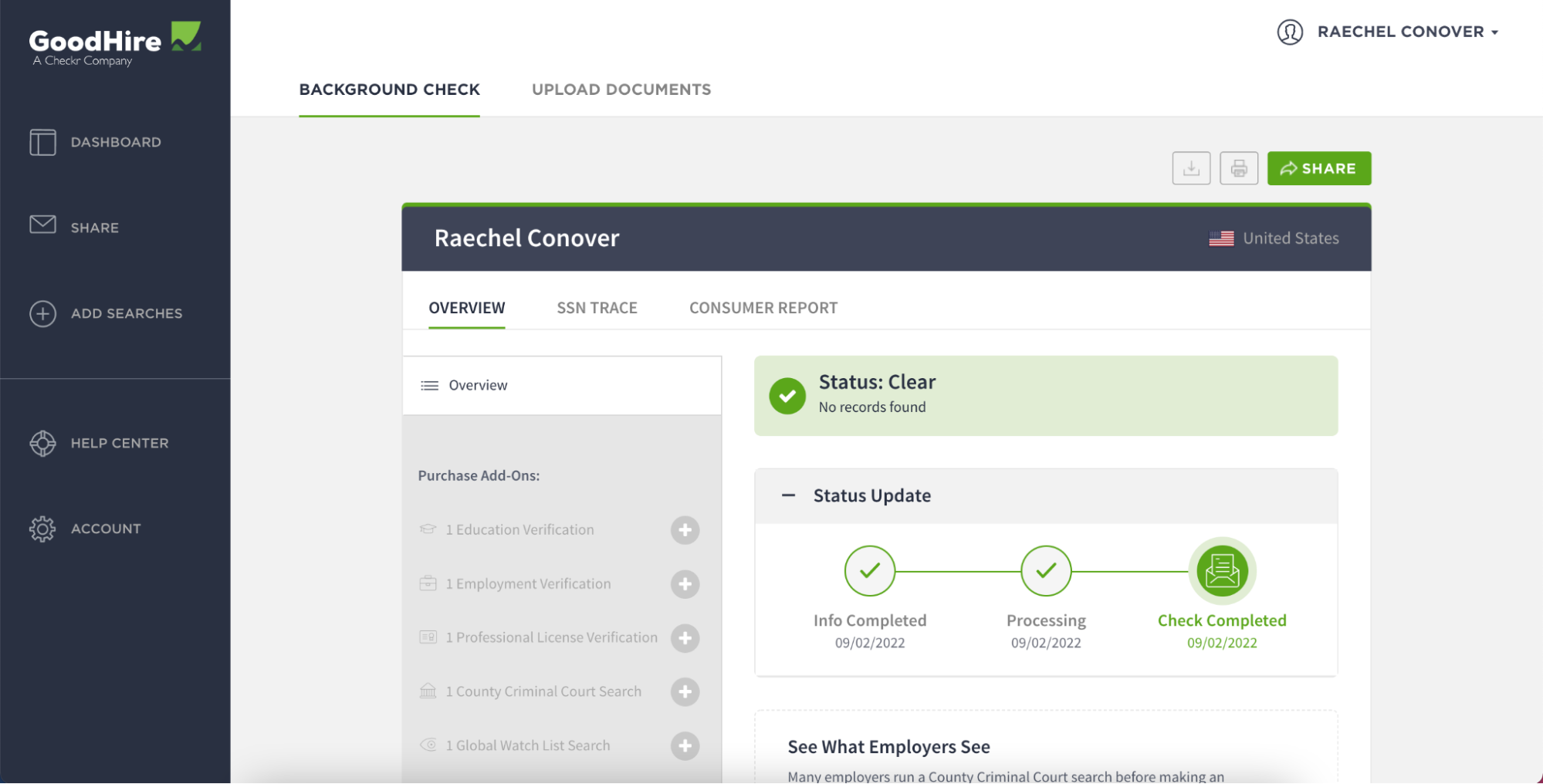Viewport: 1543px width, 784px height.
Task: Open the Dashboard from the sidebar
Action: tap(116, 142)
